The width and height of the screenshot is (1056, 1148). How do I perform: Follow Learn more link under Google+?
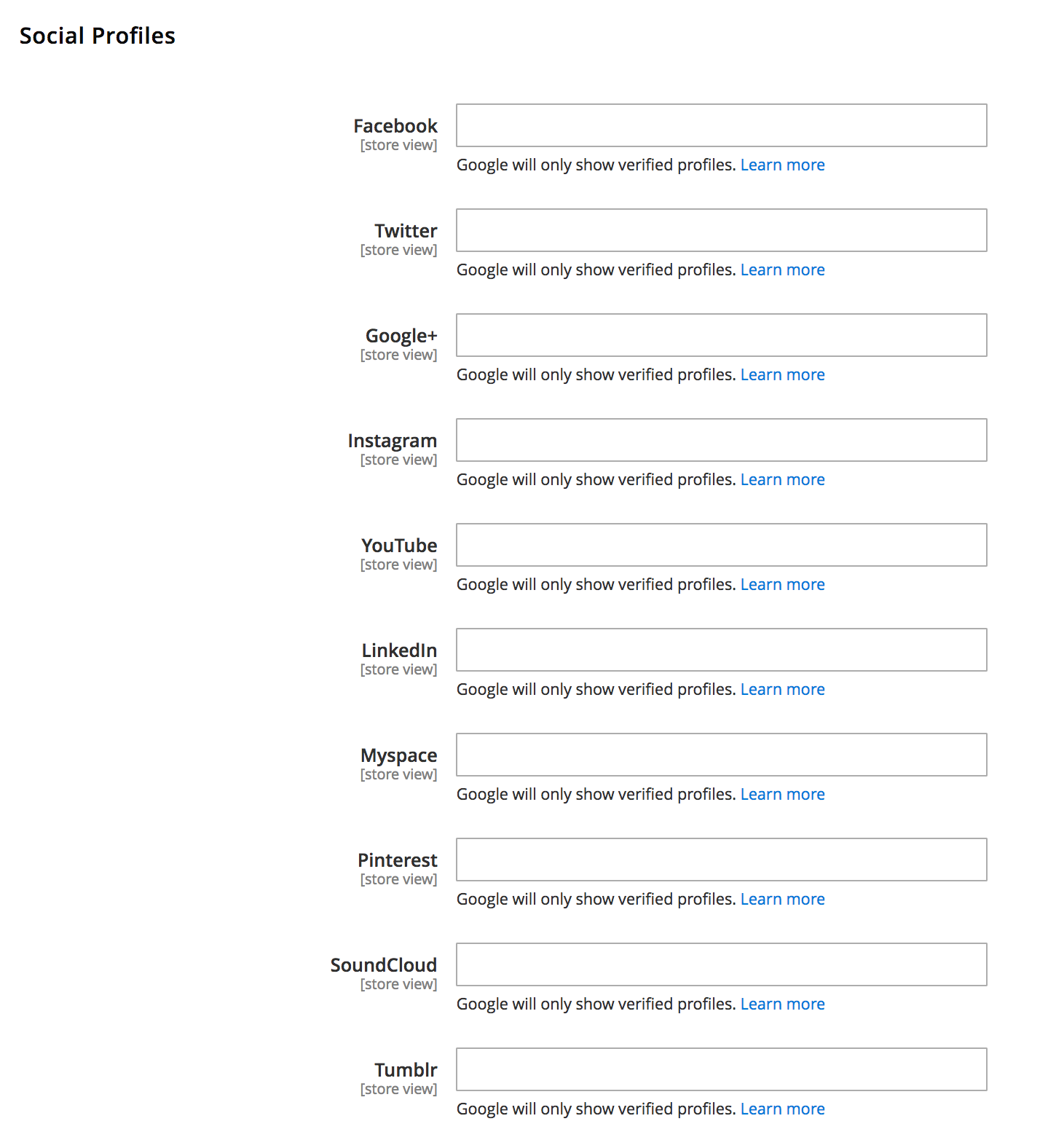[782, 374]
